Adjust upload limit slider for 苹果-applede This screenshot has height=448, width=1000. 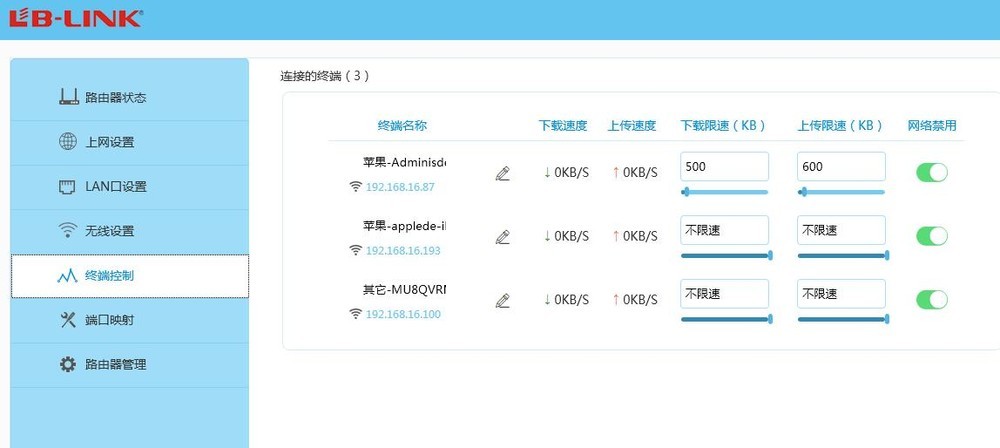click(x=843, y=255)
